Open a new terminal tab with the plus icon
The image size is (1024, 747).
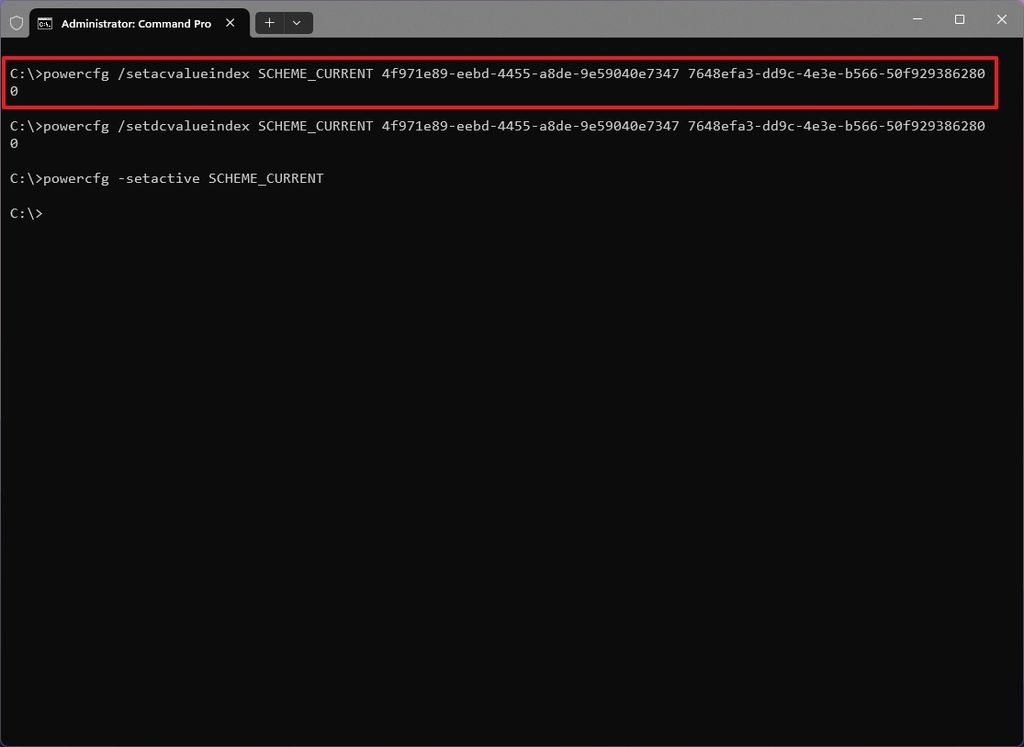(x=268, y=22)
